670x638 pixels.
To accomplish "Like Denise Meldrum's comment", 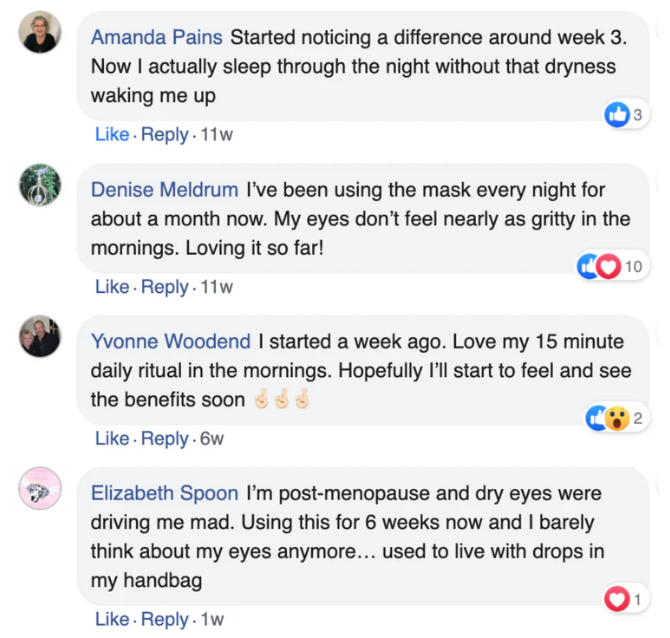I will coord(112,287).
